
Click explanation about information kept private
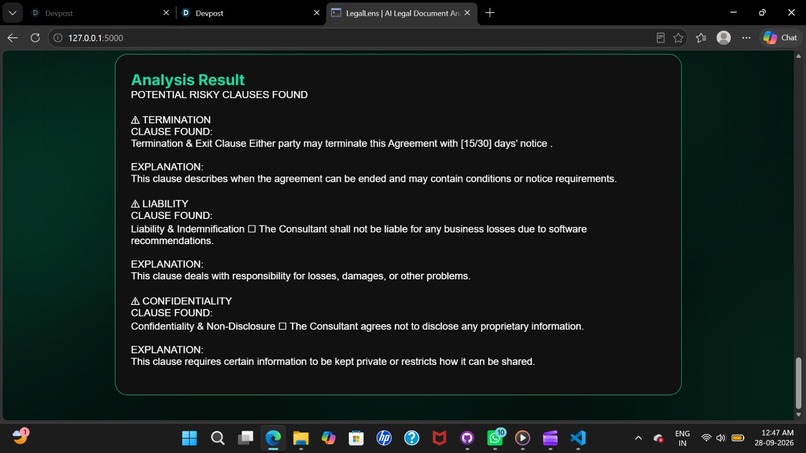333,361
